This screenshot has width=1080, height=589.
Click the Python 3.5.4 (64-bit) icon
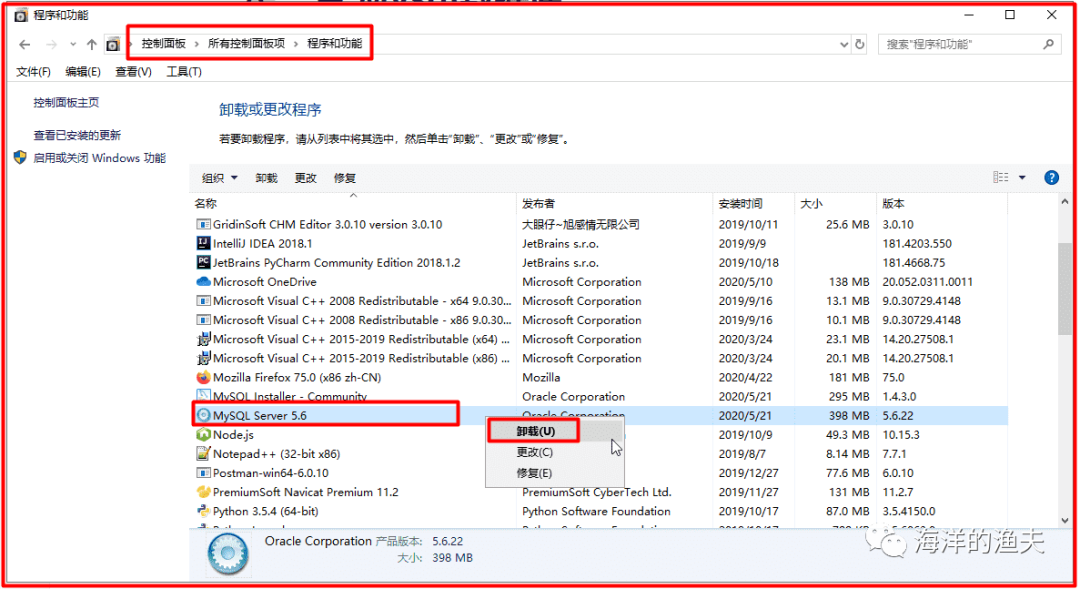coord(203,511)
